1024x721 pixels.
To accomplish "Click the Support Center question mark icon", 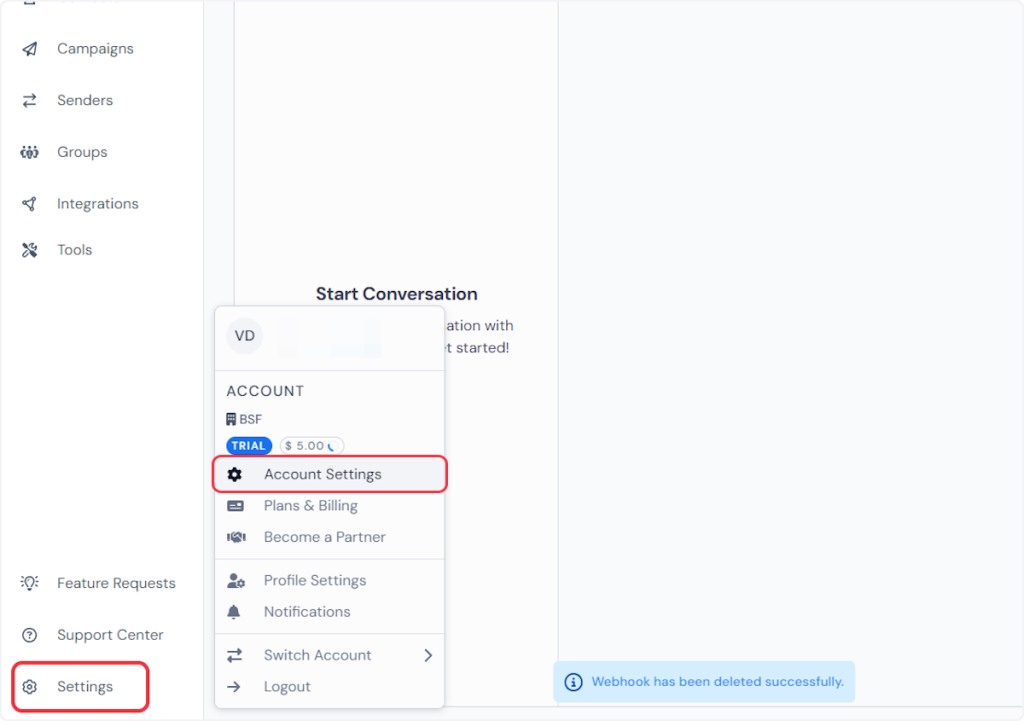I will coord(30,635).
